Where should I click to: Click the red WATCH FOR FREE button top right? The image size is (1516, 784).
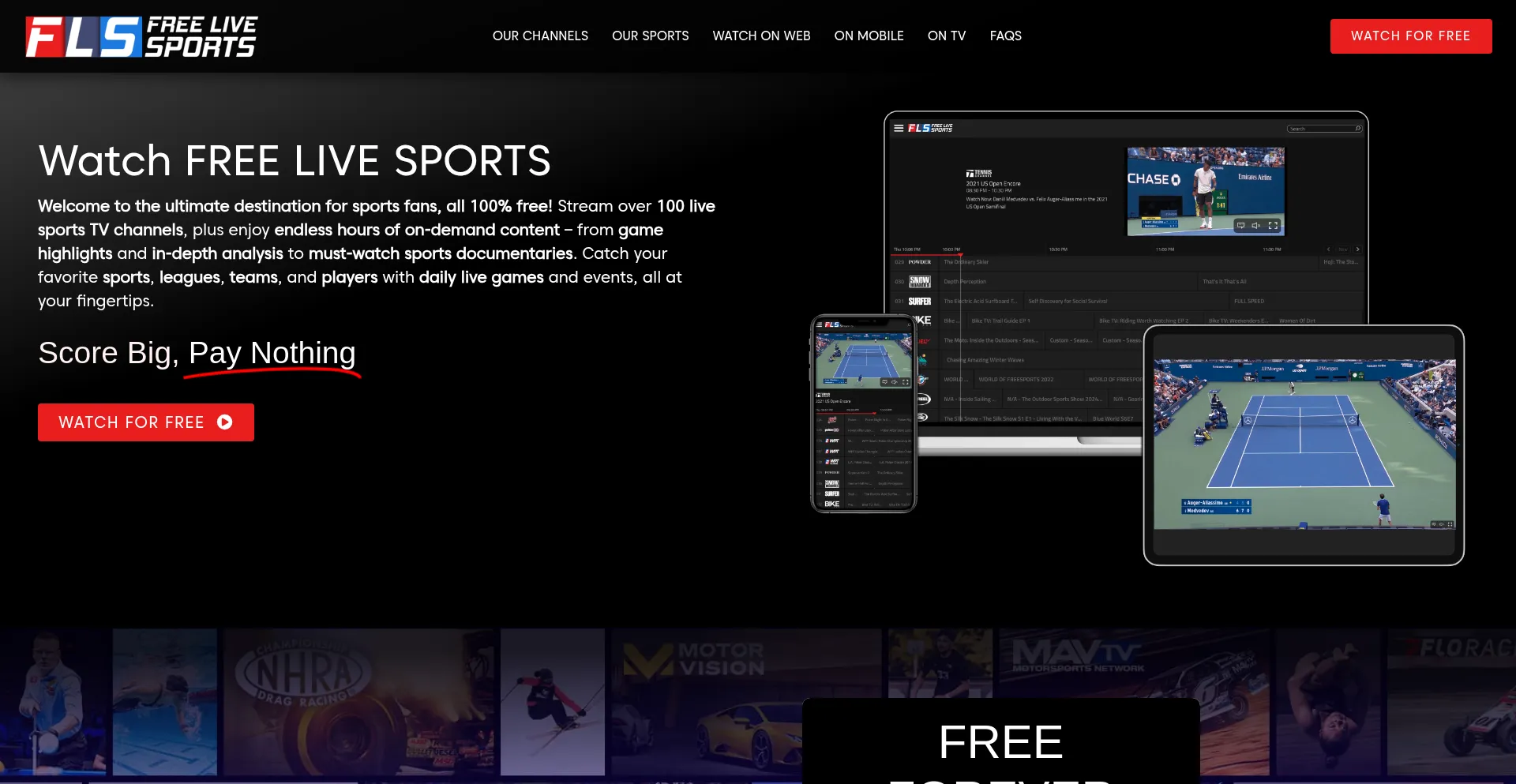(1411, 36)
